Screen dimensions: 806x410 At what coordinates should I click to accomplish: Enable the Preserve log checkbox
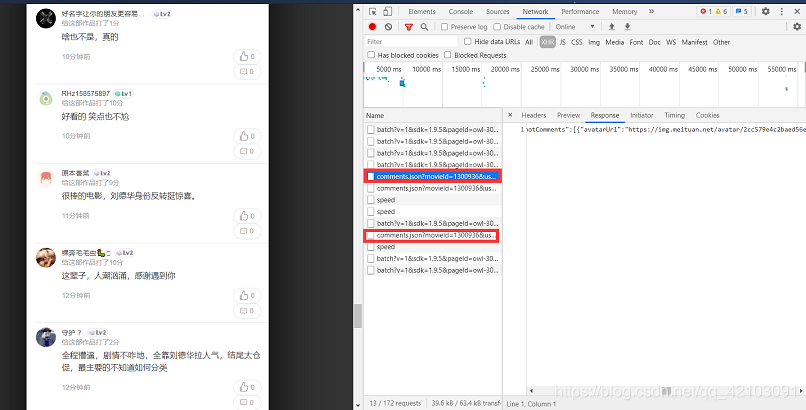click(x=445, y=27)
